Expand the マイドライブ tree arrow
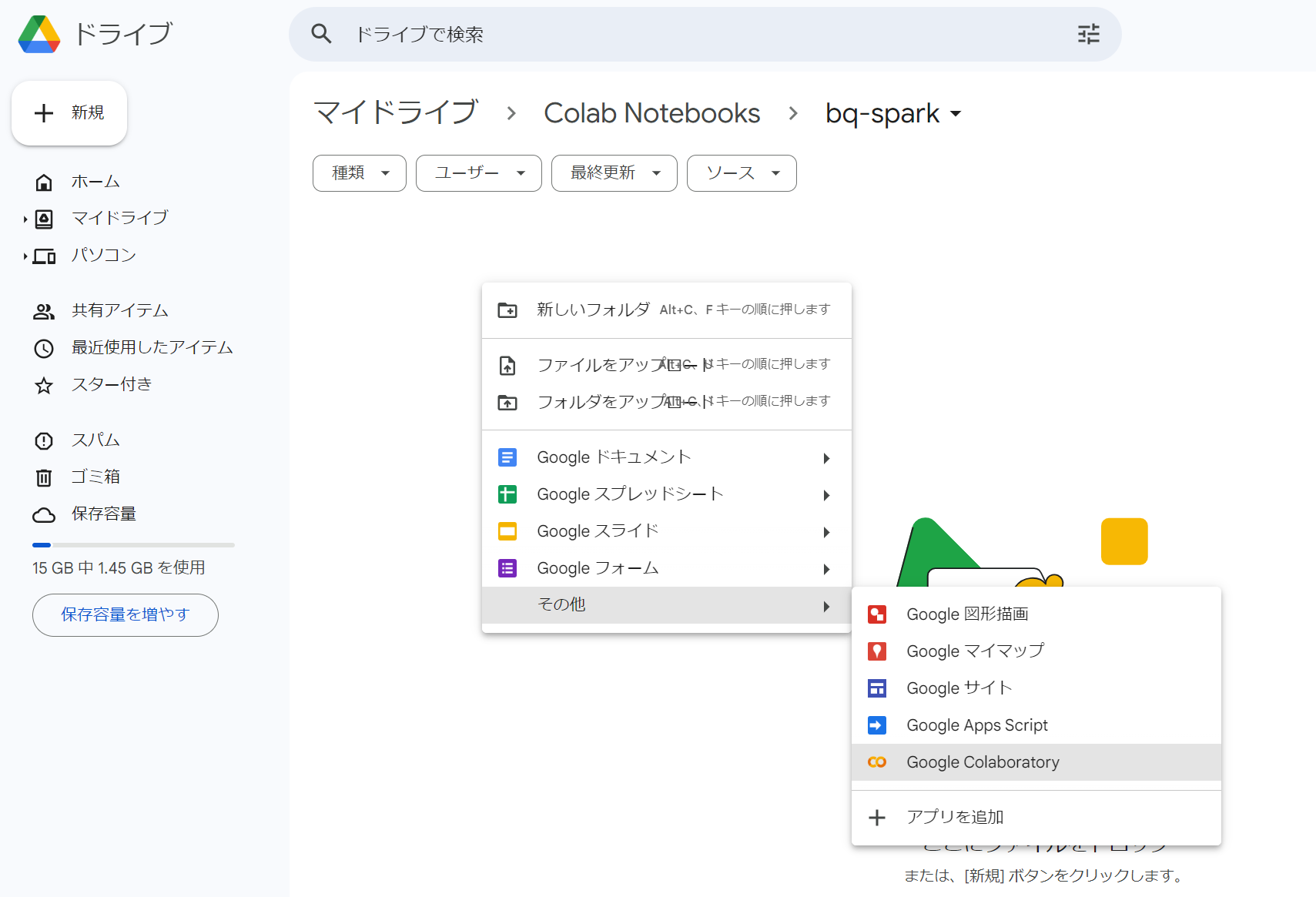The image size is (1316, 897). tap(25, 219)
